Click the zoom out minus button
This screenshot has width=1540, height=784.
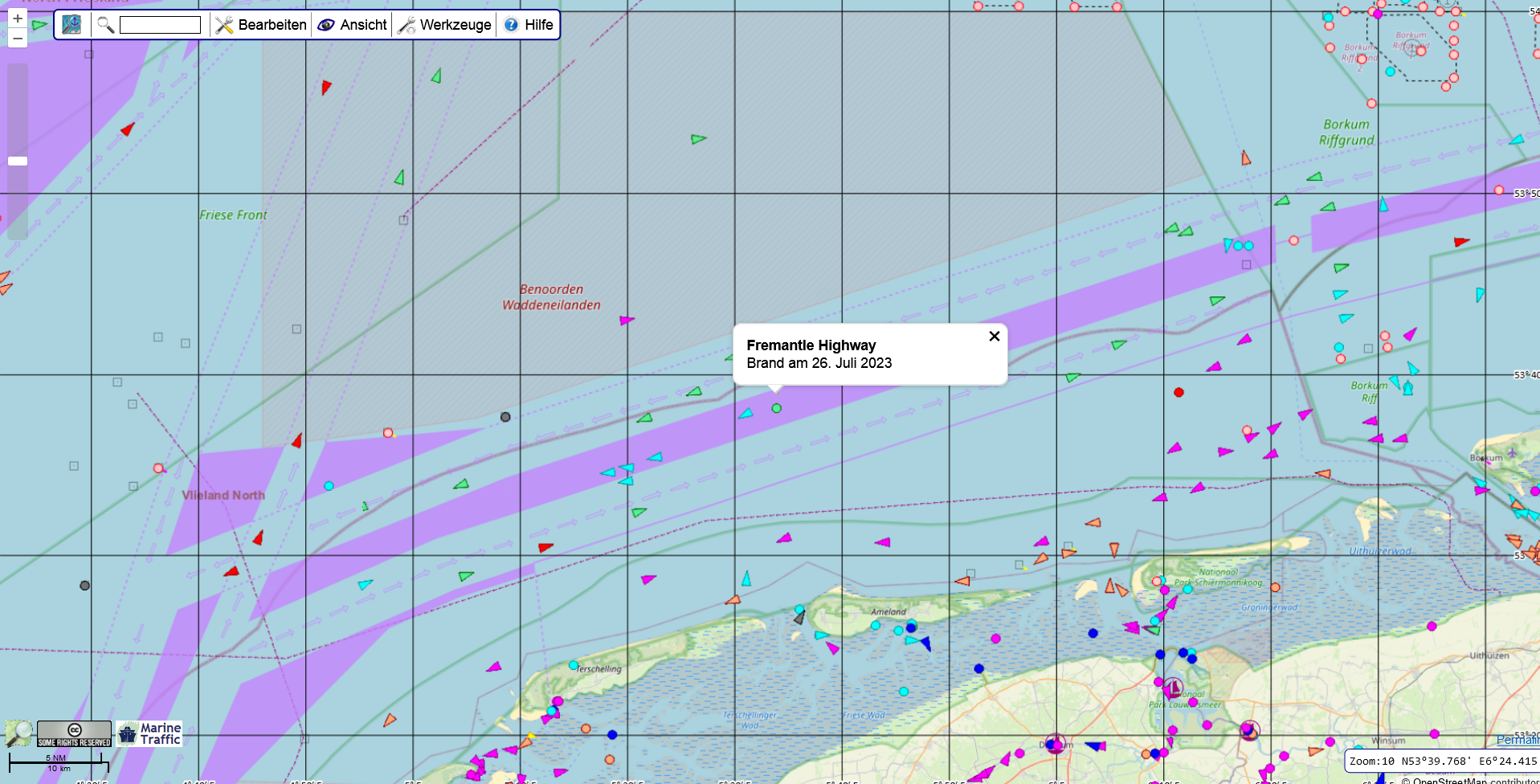(x=18, y=39)
